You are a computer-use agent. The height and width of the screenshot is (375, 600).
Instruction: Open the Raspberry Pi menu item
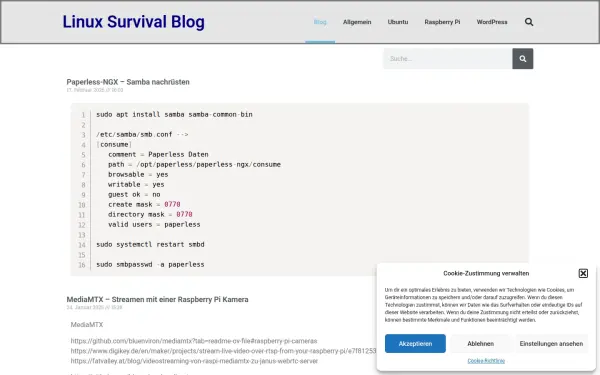[x=442, y=22]
